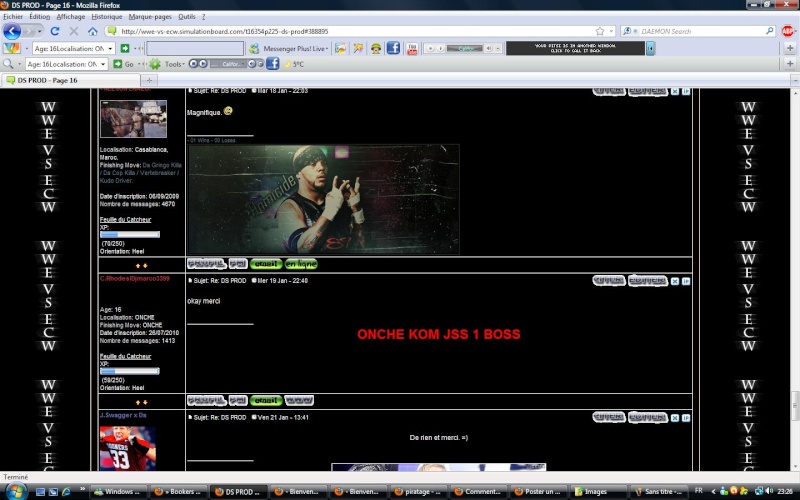
Task: Open the Start menu orb
Action: (15, 491)
